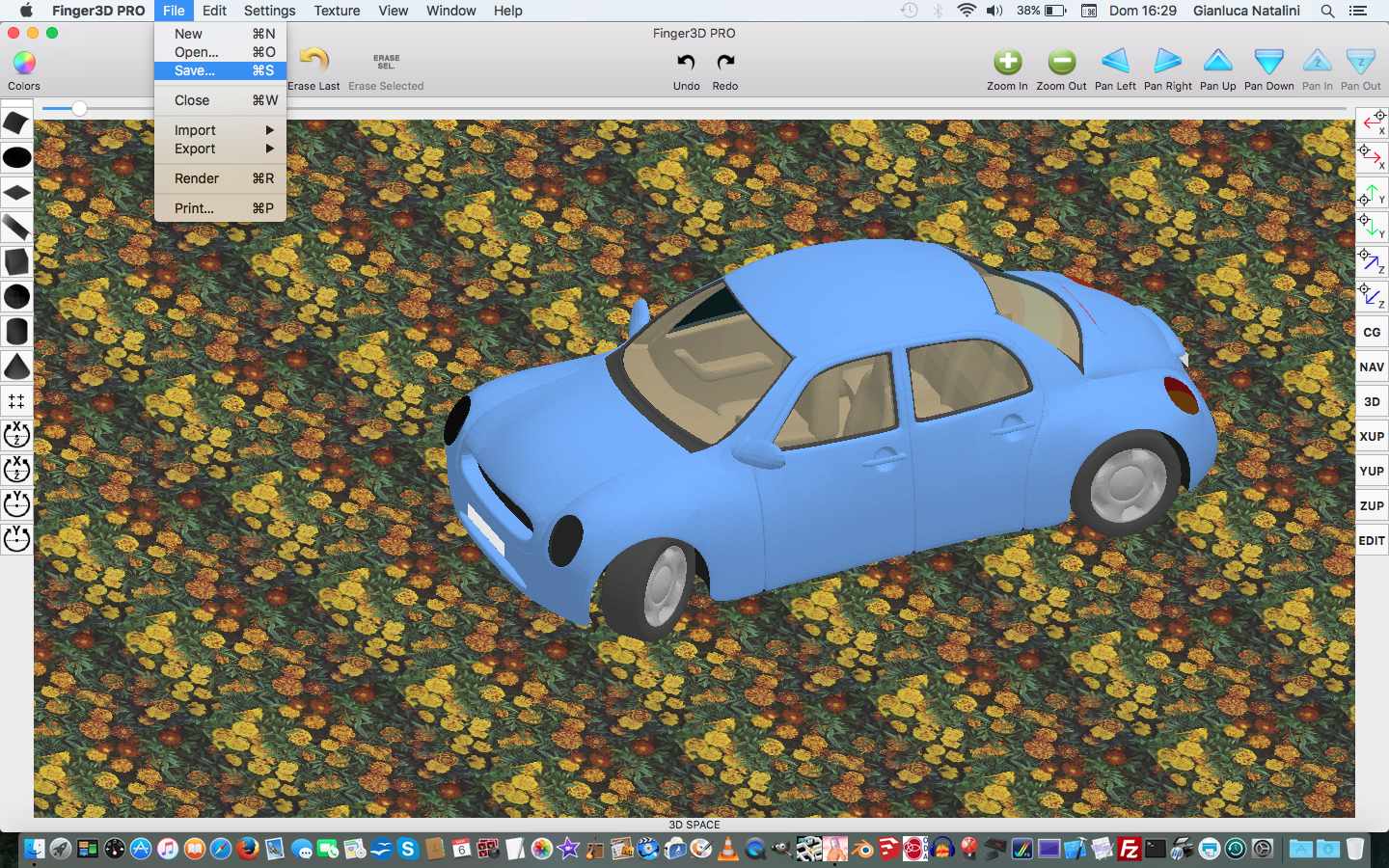Set view to ZUP
This screenshot has height=868, width=1389.
tap(1372, 505)
